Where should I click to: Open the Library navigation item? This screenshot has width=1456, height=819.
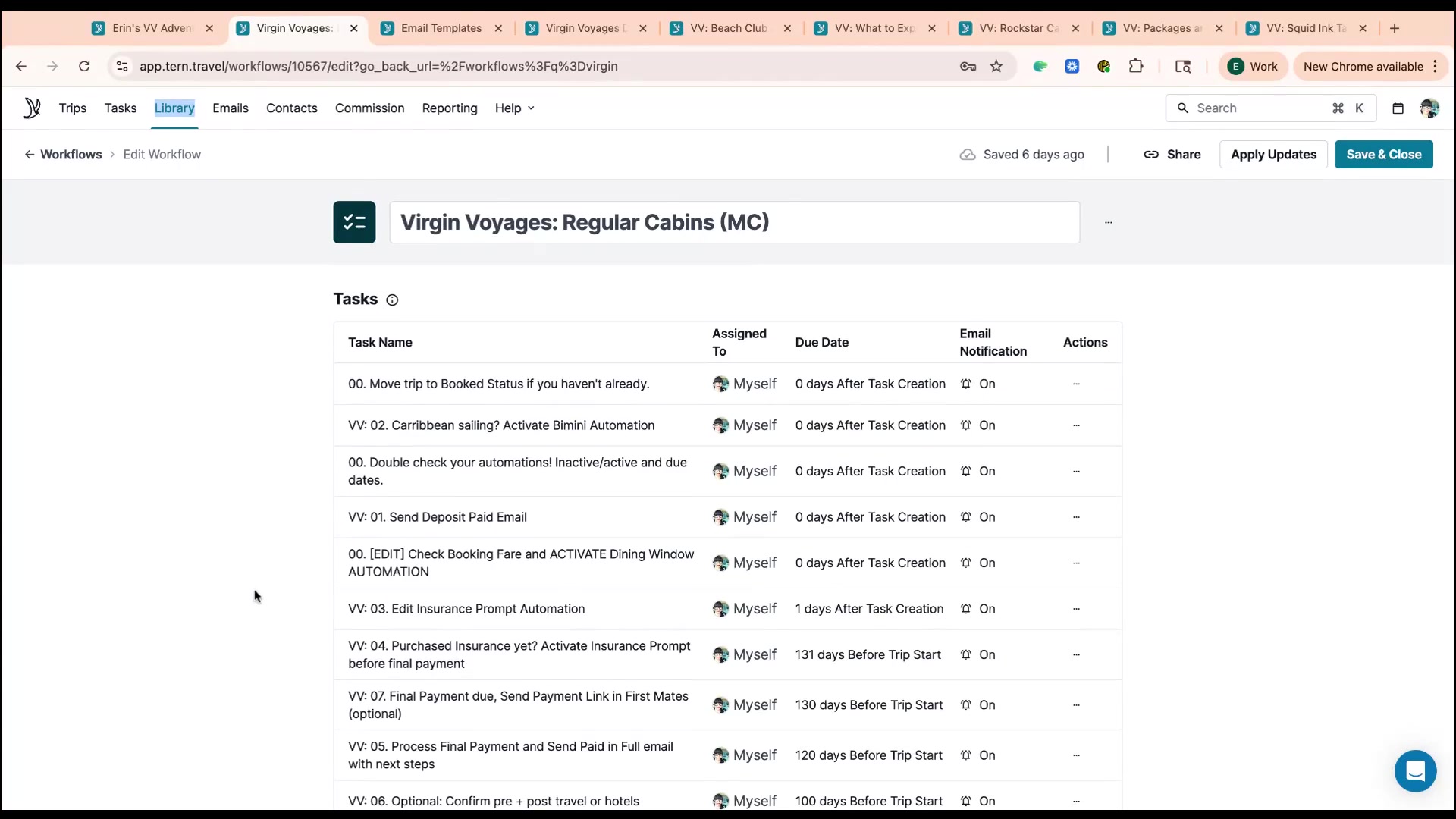click(174, 108)
